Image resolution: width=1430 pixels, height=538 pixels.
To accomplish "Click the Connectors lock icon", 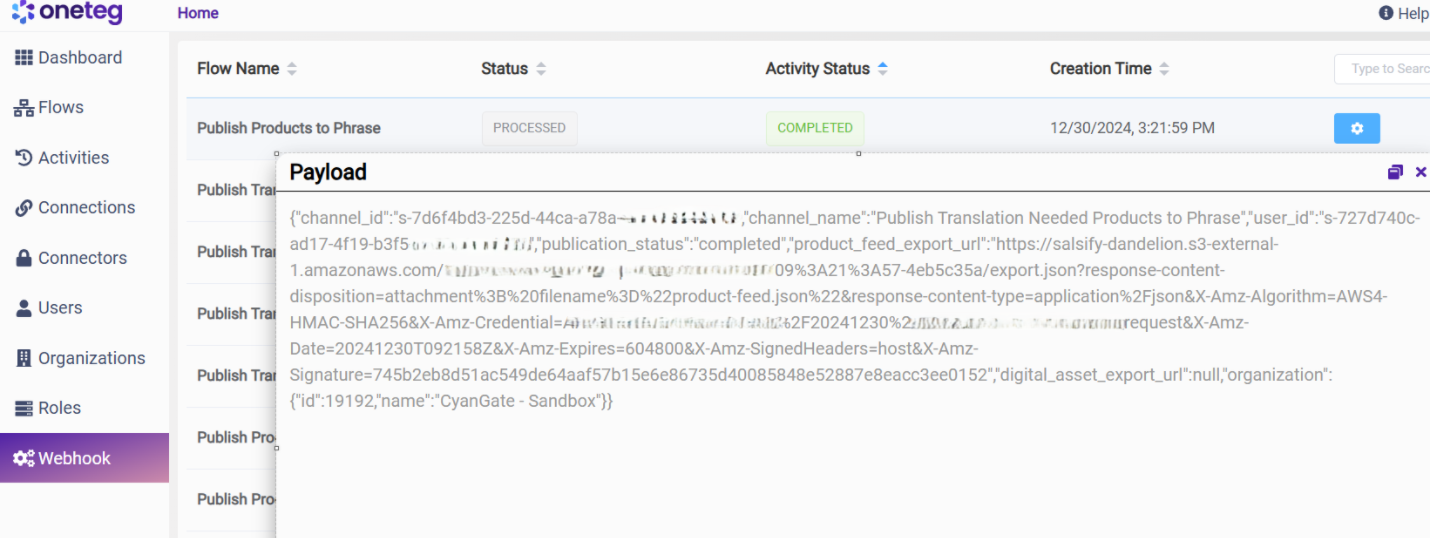I will click(24, 258).
